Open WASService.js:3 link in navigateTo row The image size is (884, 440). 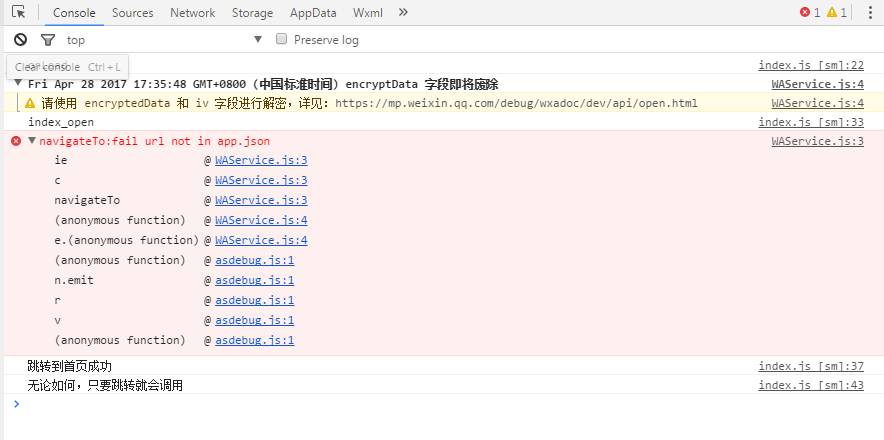261,200
